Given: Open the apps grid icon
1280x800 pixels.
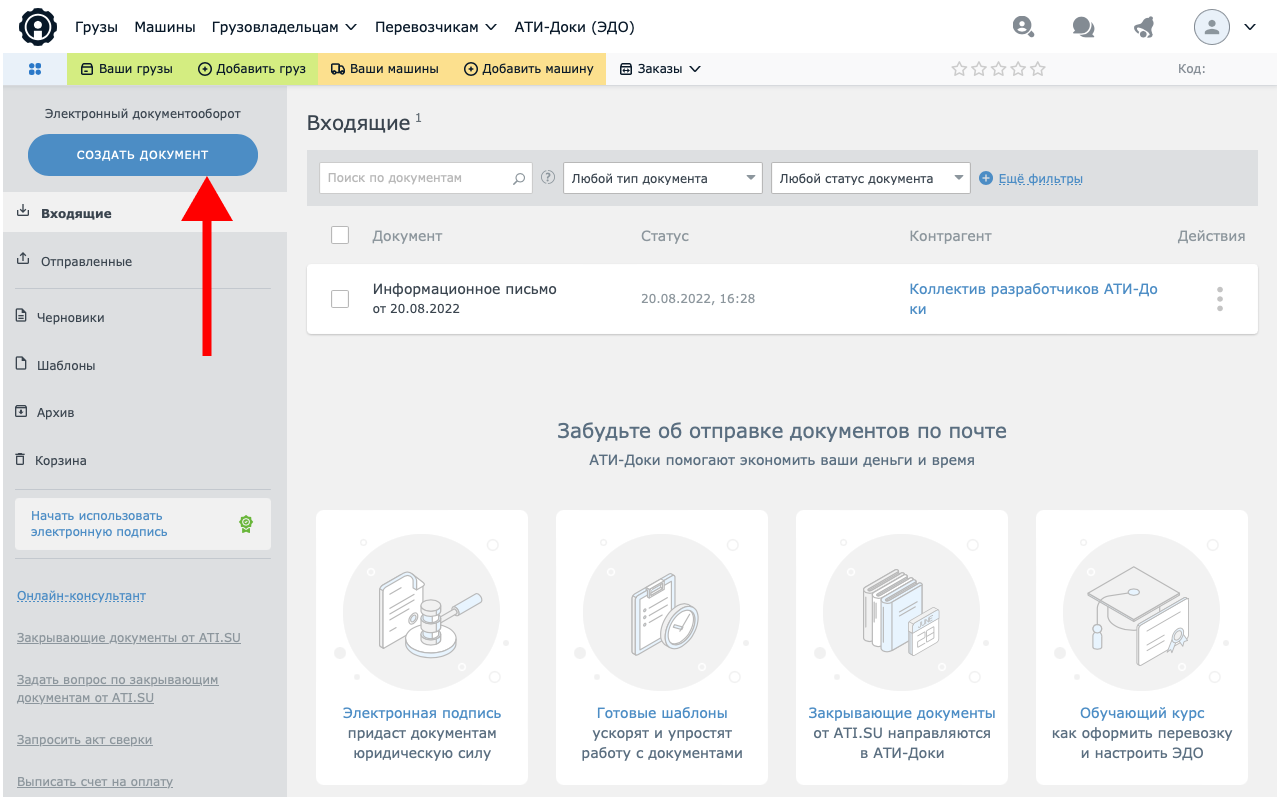Looking at the screenshot, I should [35, 69].
